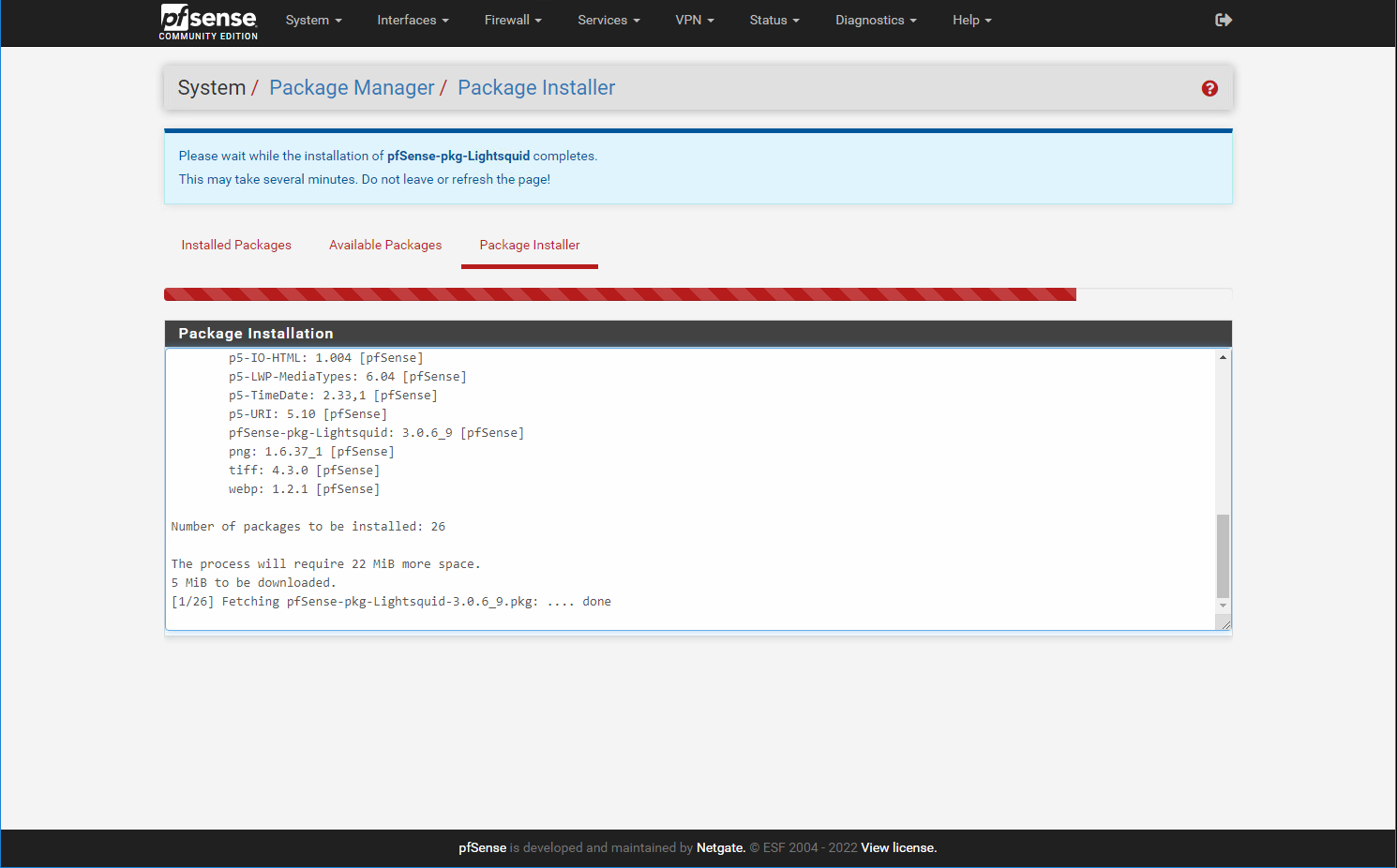Switch to the Installed Packages tab
Image resolution: width=1397 pixels, height=868 pixels.
pos(236,245)
